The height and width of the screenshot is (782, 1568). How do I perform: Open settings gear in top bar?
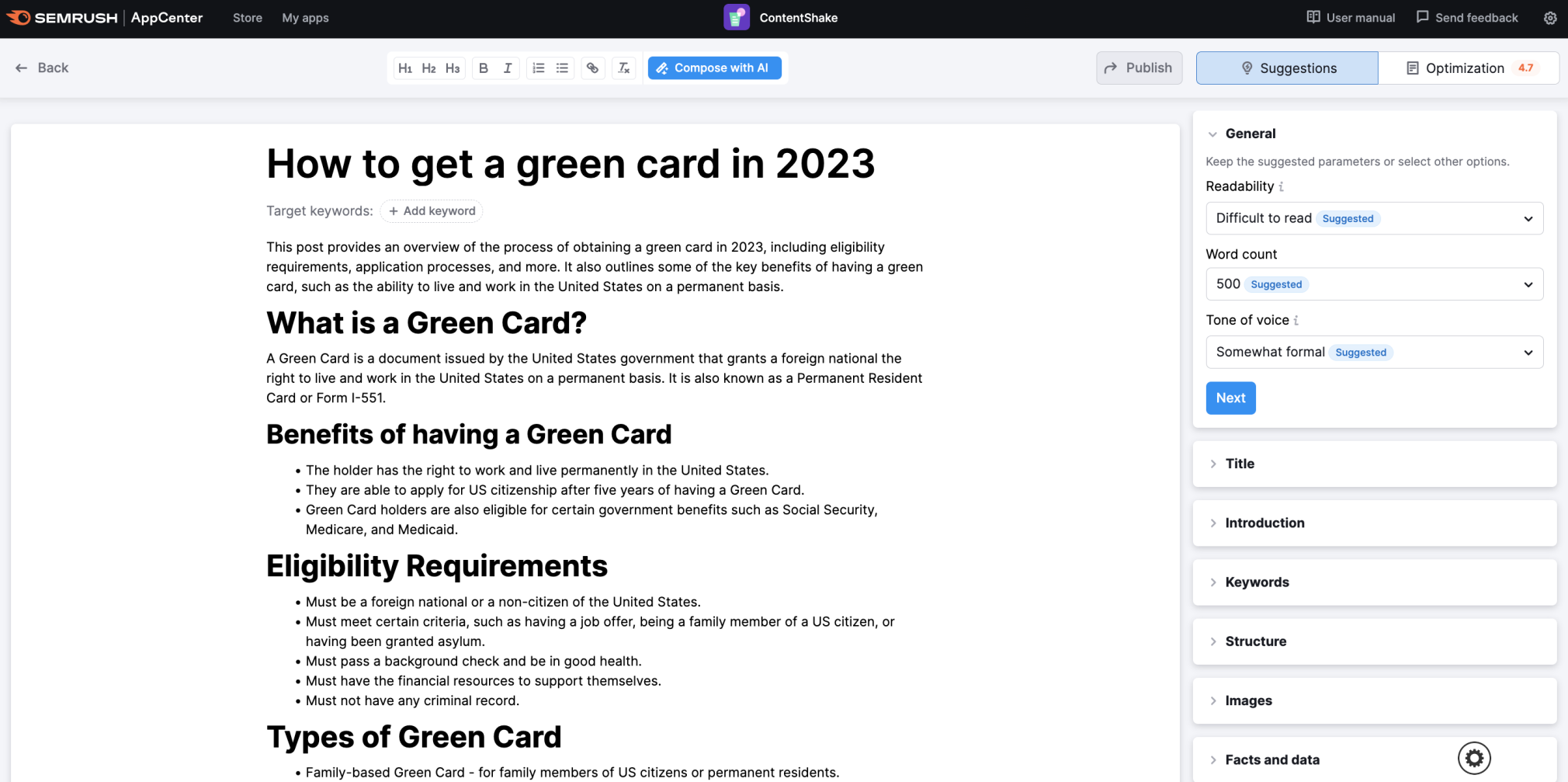pos(1549,18)
